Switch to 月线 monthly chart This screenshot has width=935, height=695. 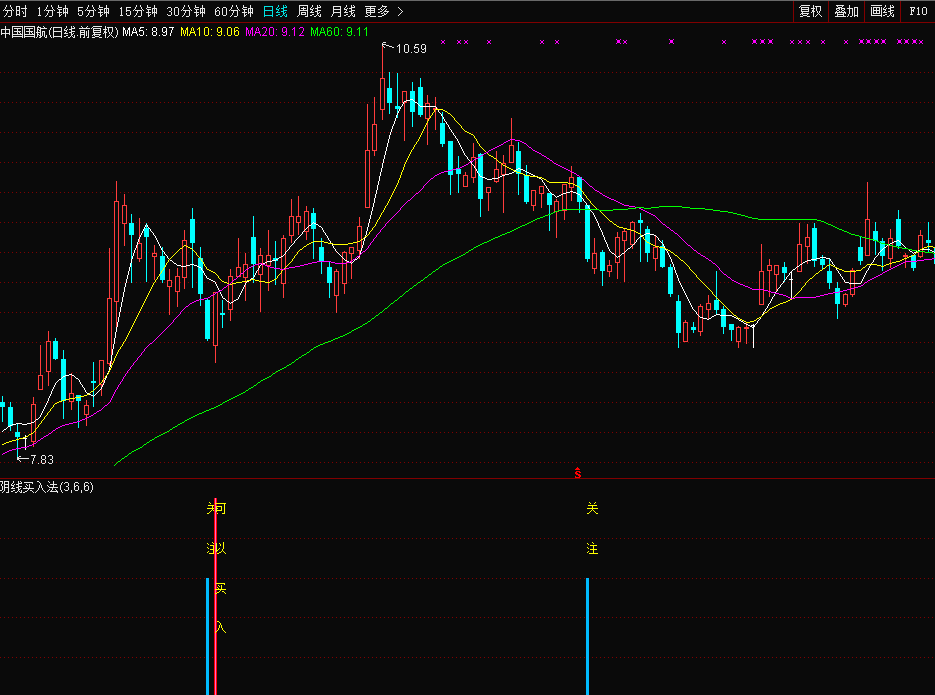tap(343, 12)
